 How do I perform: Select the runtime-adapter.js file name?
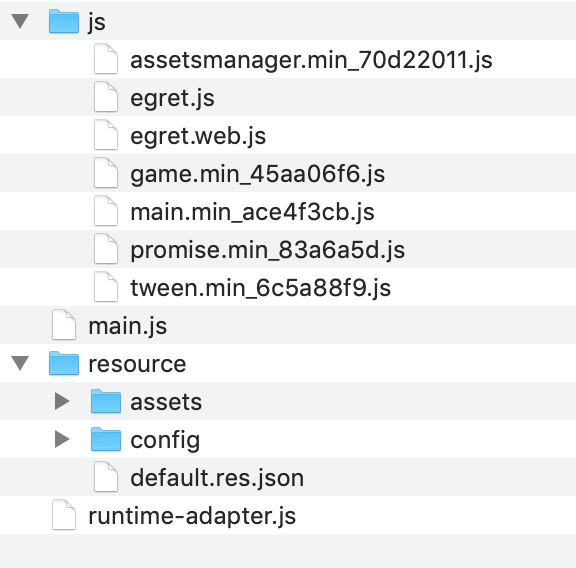point(192,515)
